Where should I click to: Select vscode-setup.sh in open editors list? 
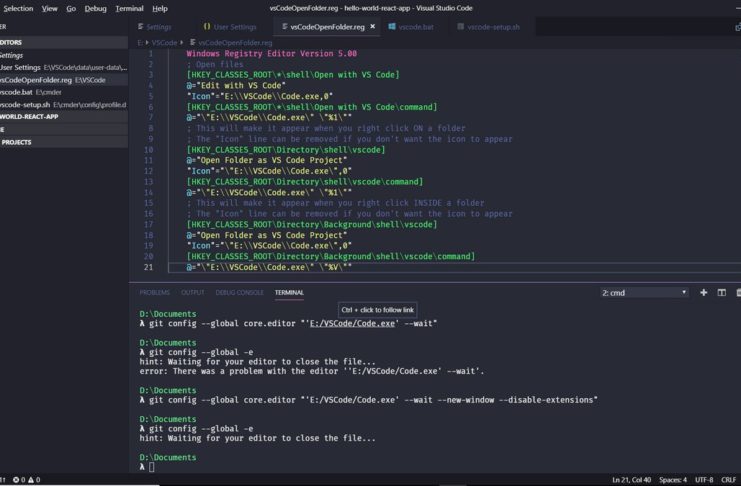(64, 104)
